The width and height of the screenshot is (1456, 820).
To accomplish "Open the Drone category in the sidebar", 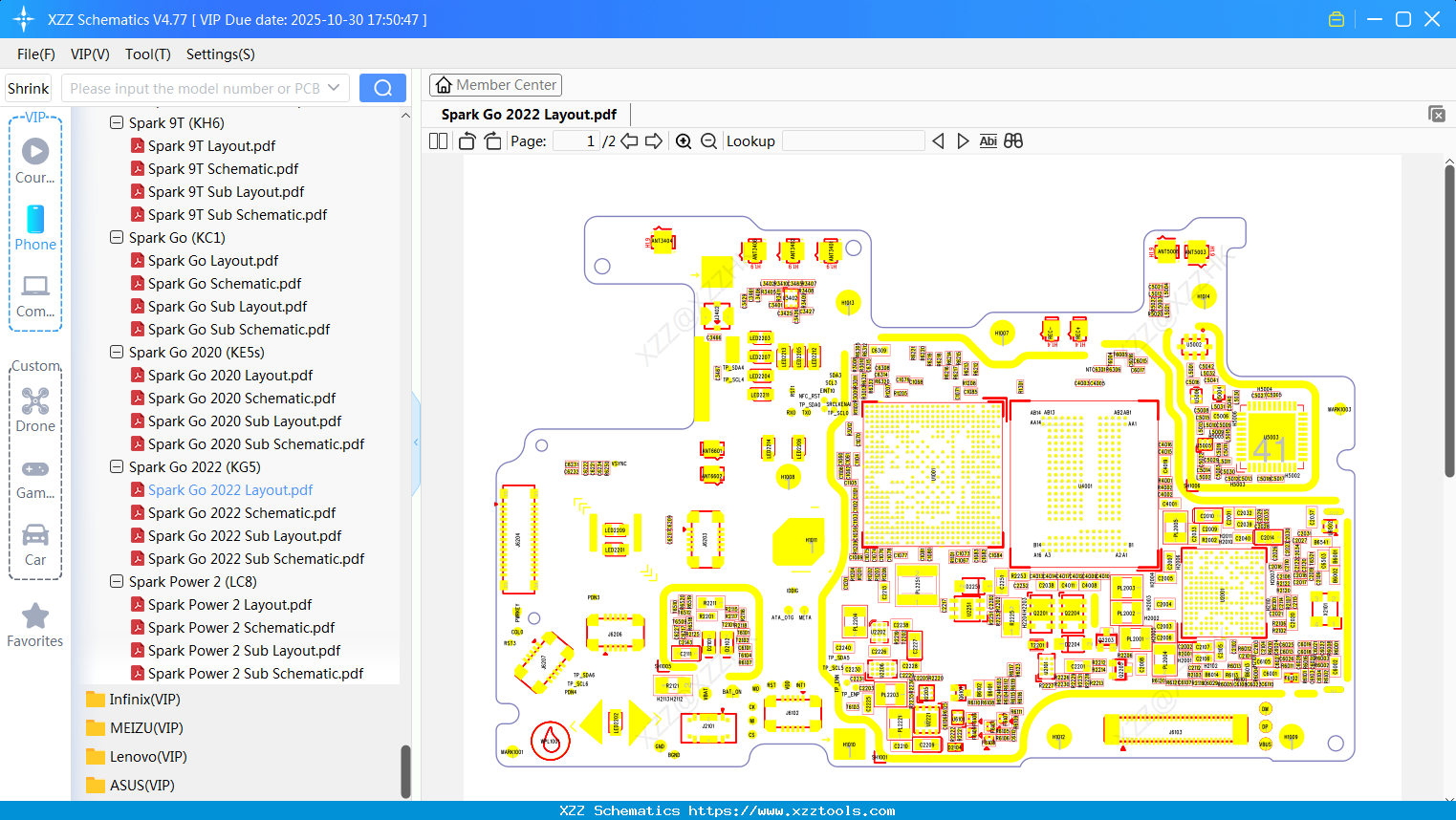I will pos(35,411).
